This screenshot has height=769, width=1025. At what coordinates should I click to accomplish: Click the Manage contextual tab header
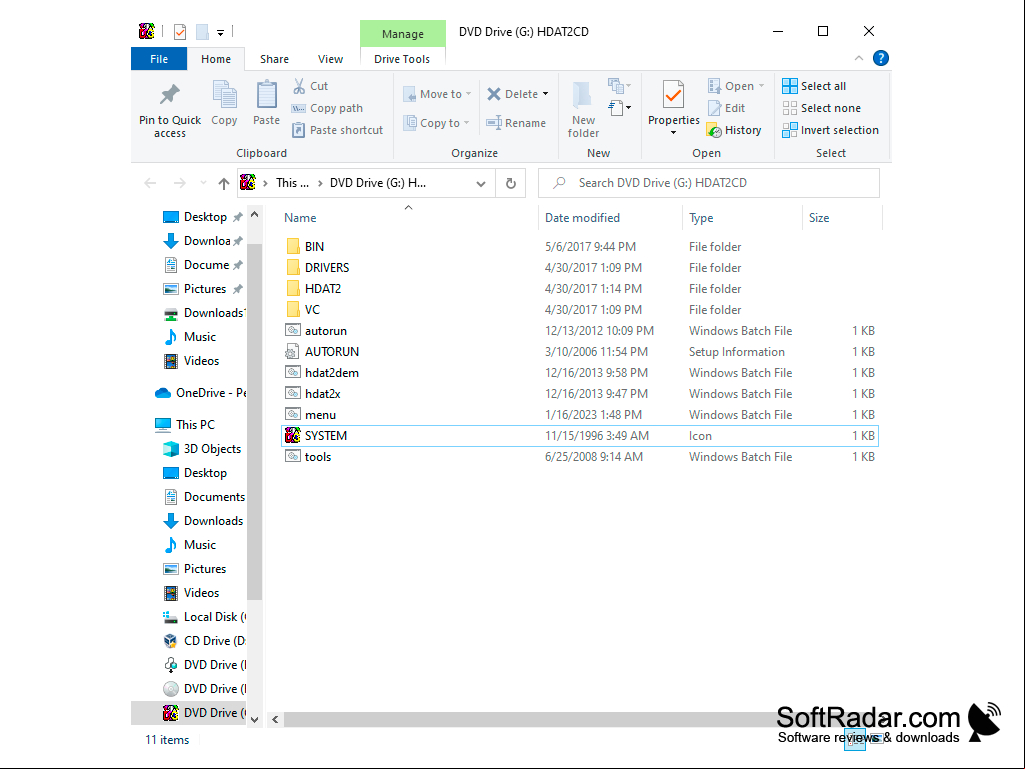click(x=403, y=34)
